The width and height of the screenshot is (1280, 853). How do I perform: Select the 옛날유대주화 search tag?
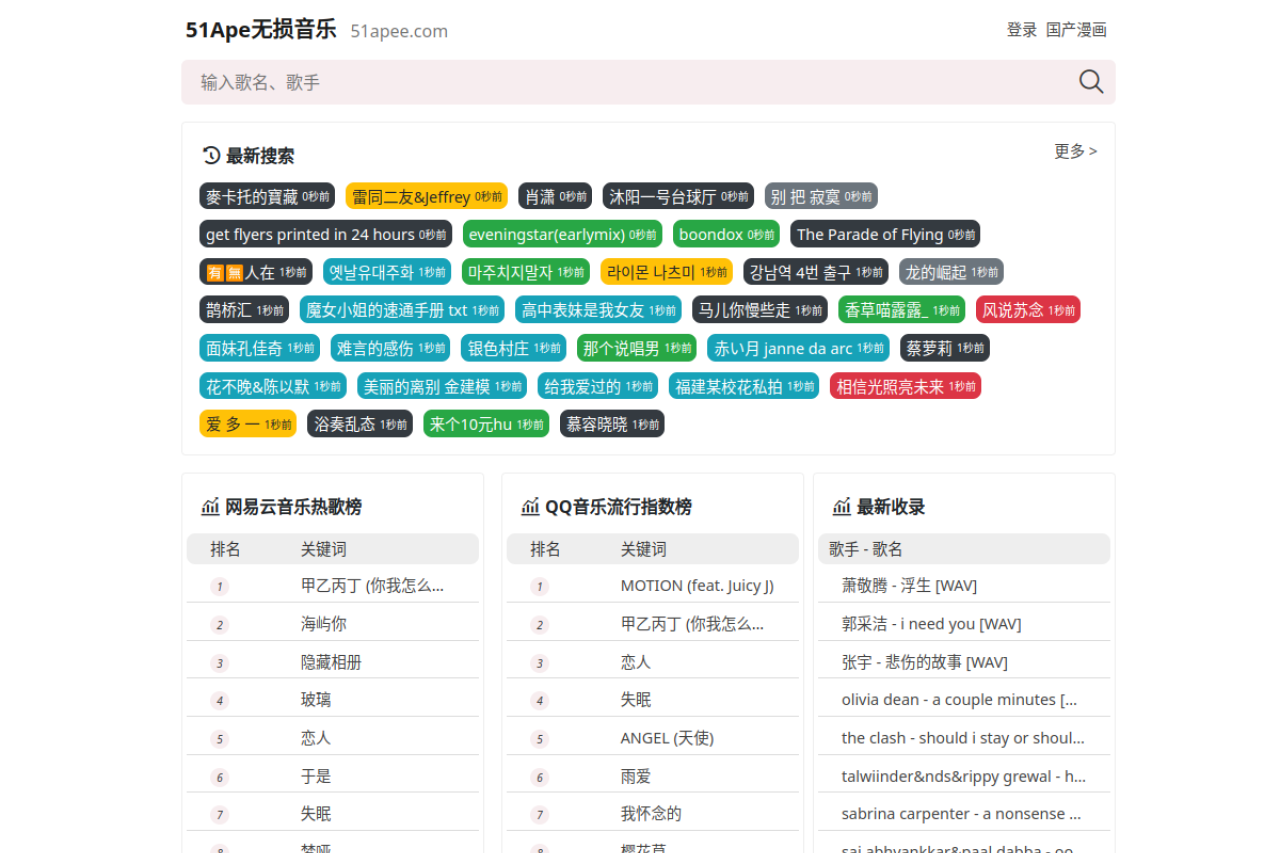[387, 272]
